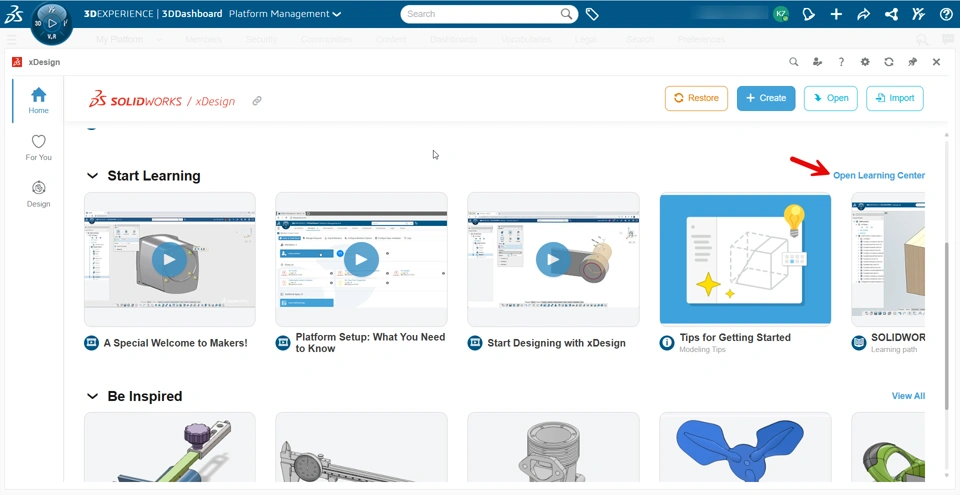Copy the xDesign link icon
The image size is (960, 495).
[x=257, y=100]
